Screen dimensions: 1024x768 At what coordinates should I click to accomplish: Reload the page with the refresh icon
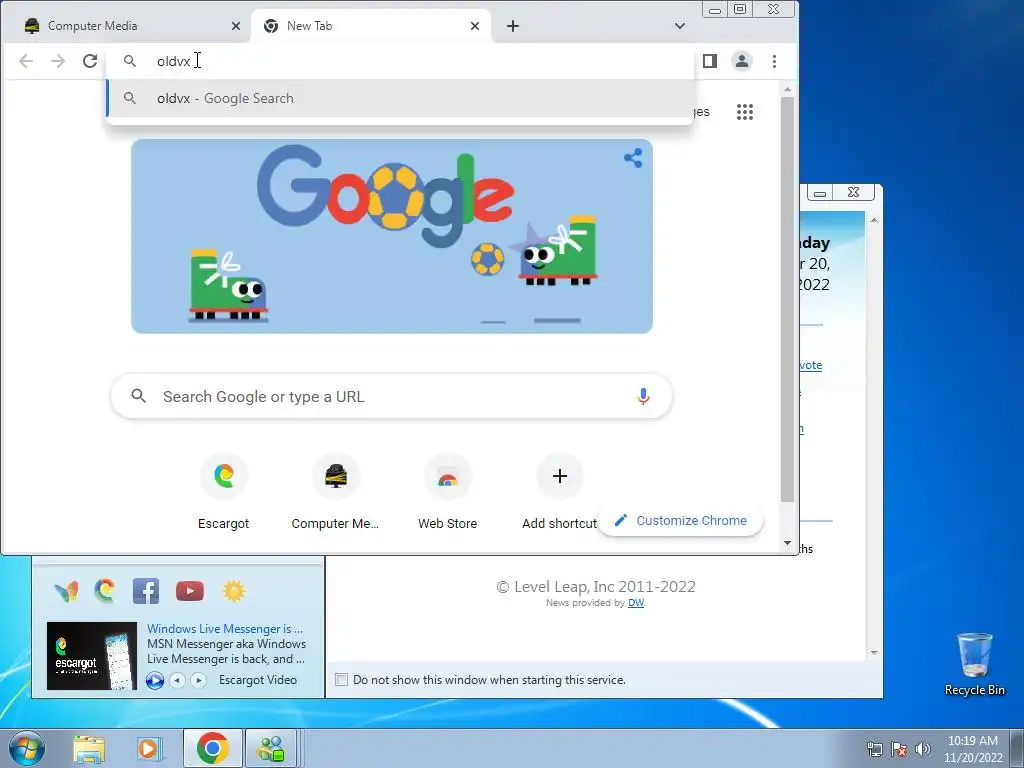[90, 61]
